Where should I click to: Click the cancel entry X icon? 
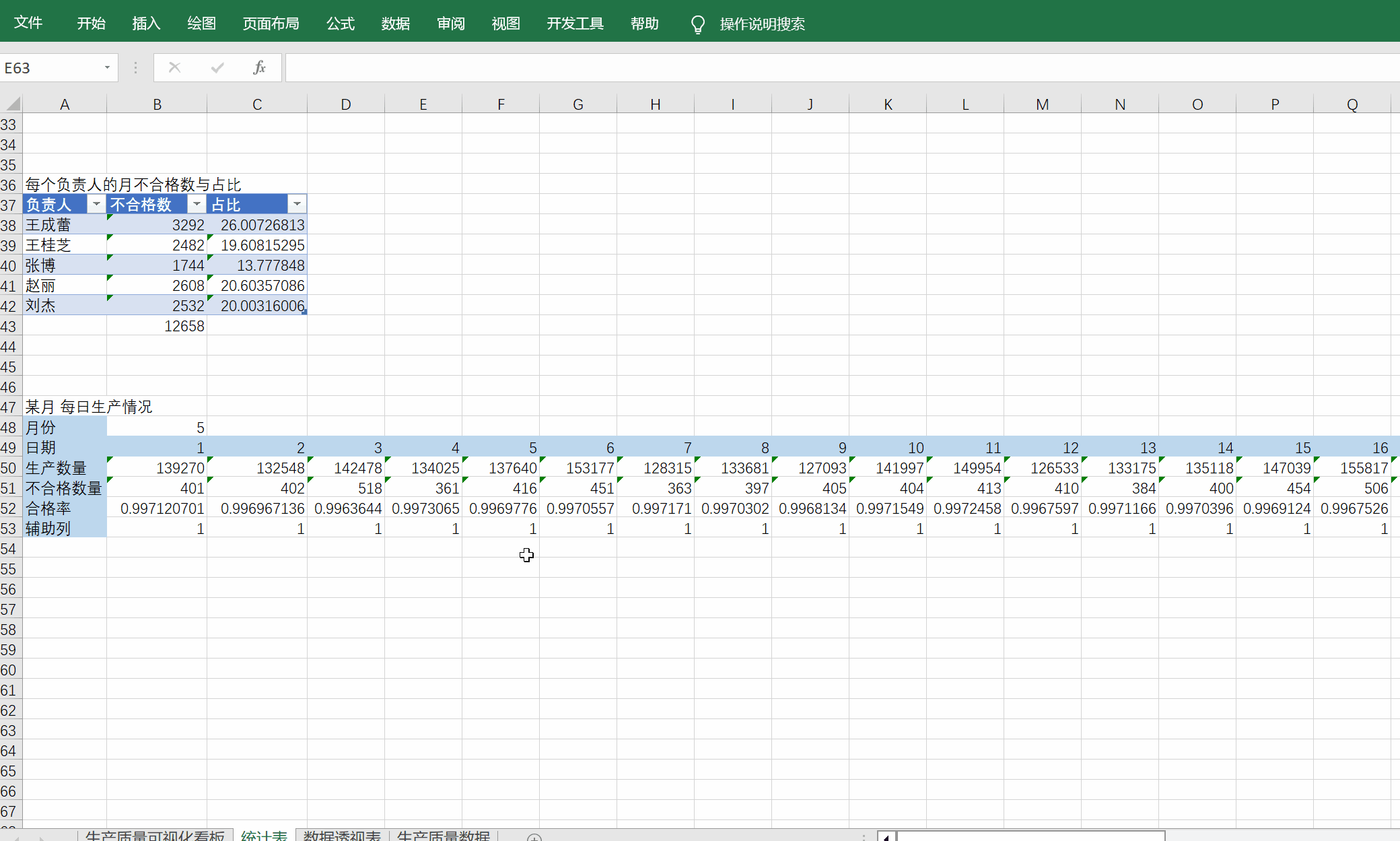click(x=174, y=67)
